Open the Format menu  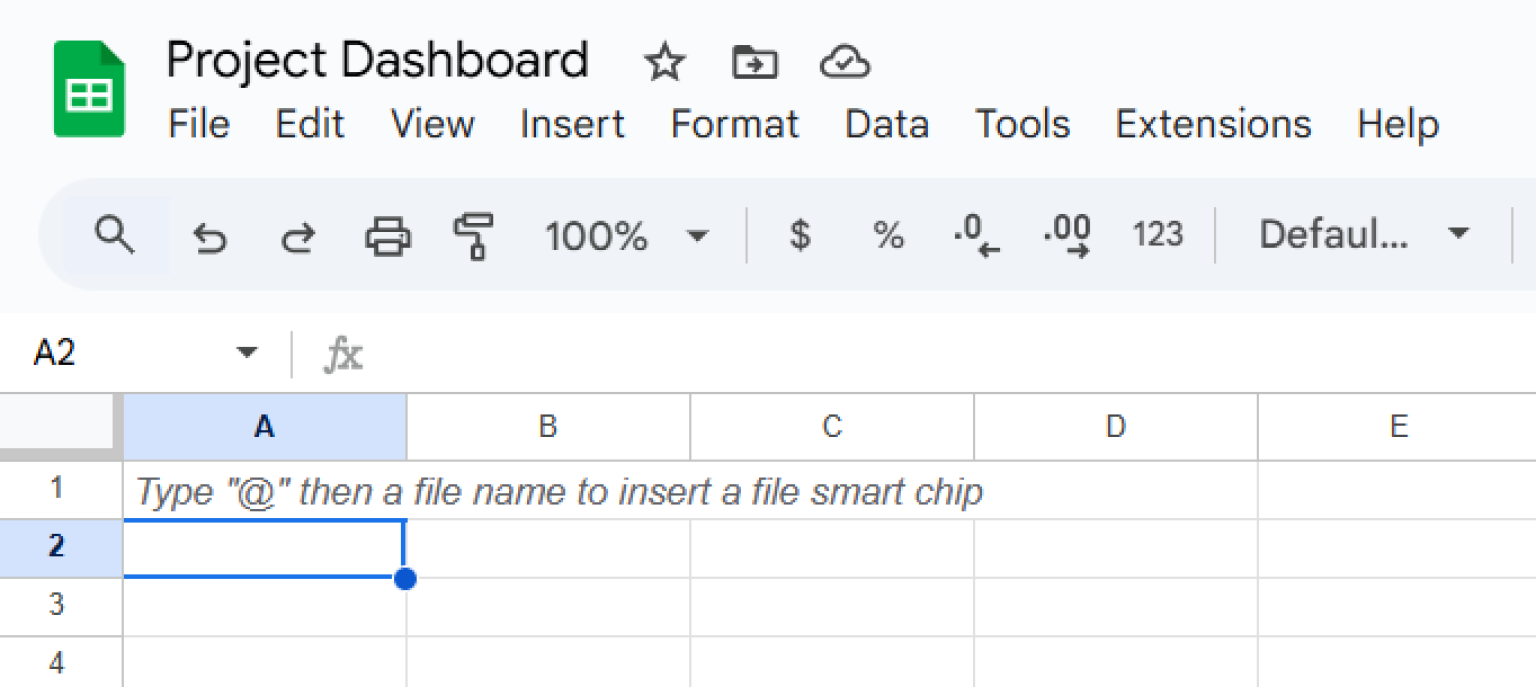(734, 125)
